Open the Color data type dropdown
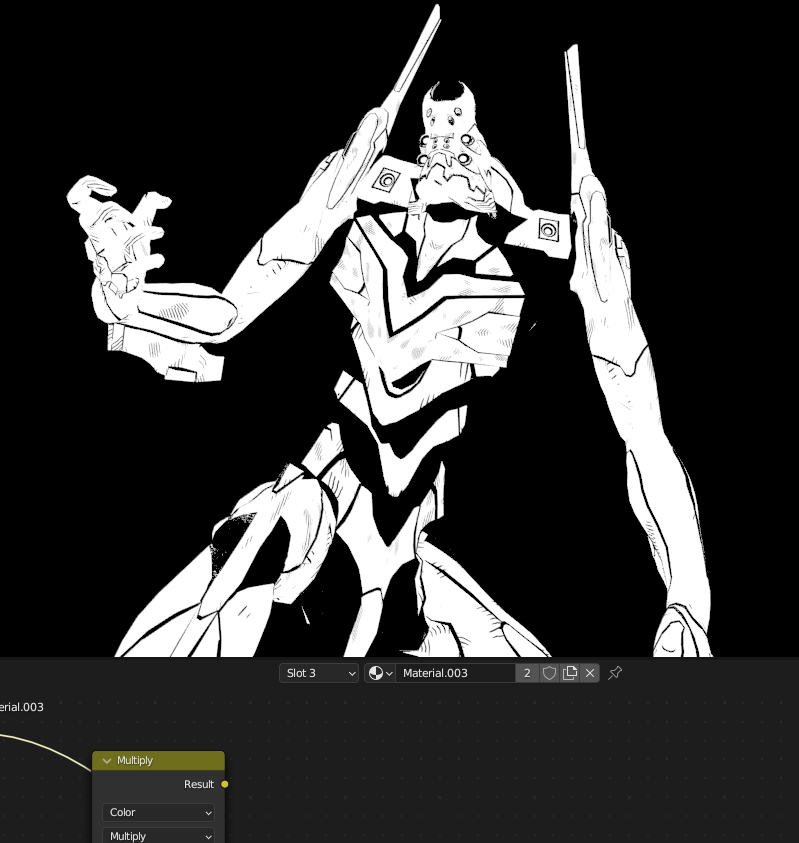 tap(159, 812)
